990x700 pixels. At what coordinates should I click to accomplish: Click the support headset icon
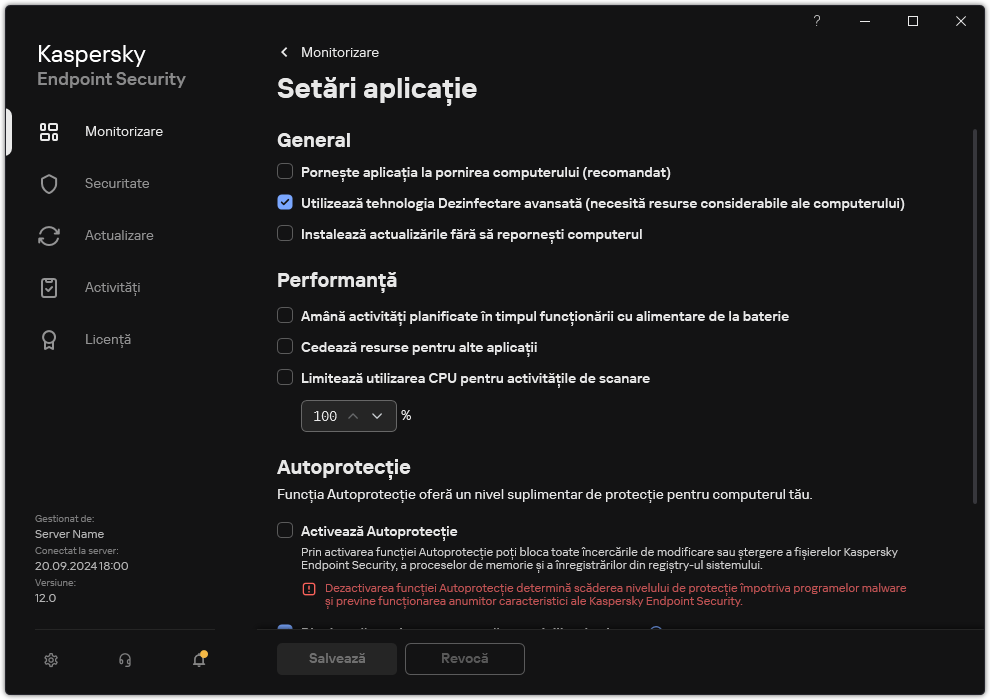coord(124,660)
